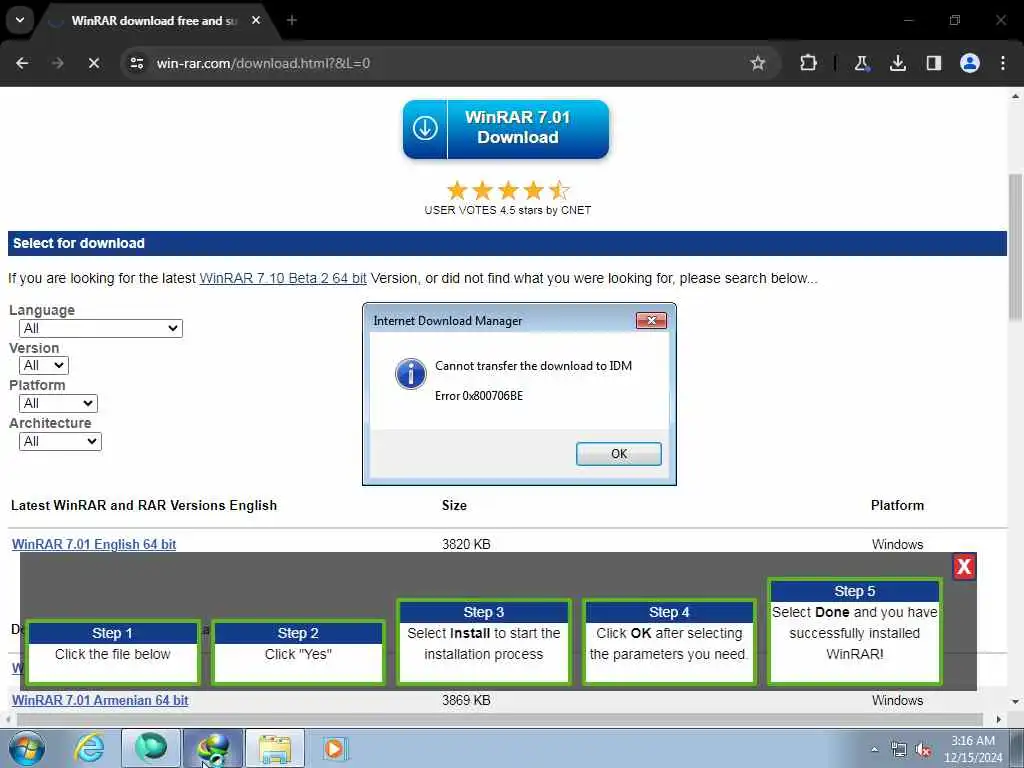Launch Internet Explorer from the taskbar
The image size is (1024, 768).
[x=89, y=748]
